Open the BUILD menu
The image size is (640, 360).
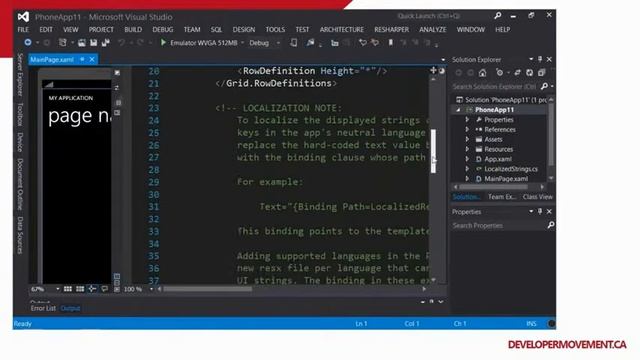coord(133,29)
